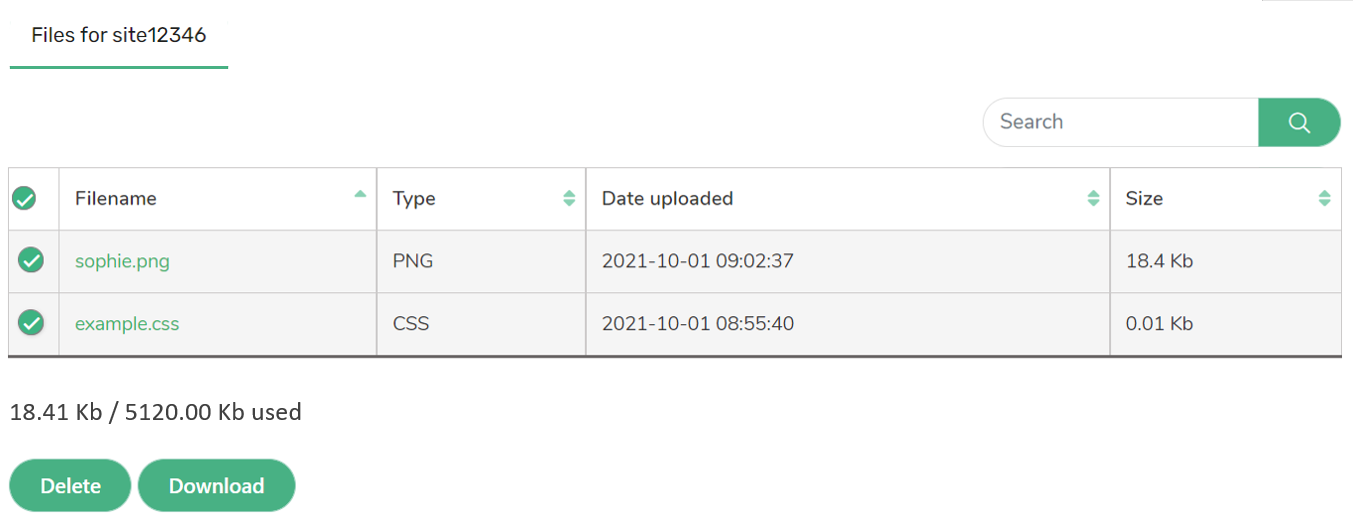1353x520 pixels.
Task: Sort by Filename using its arrow icon
Action: click(x=360, y=195)
